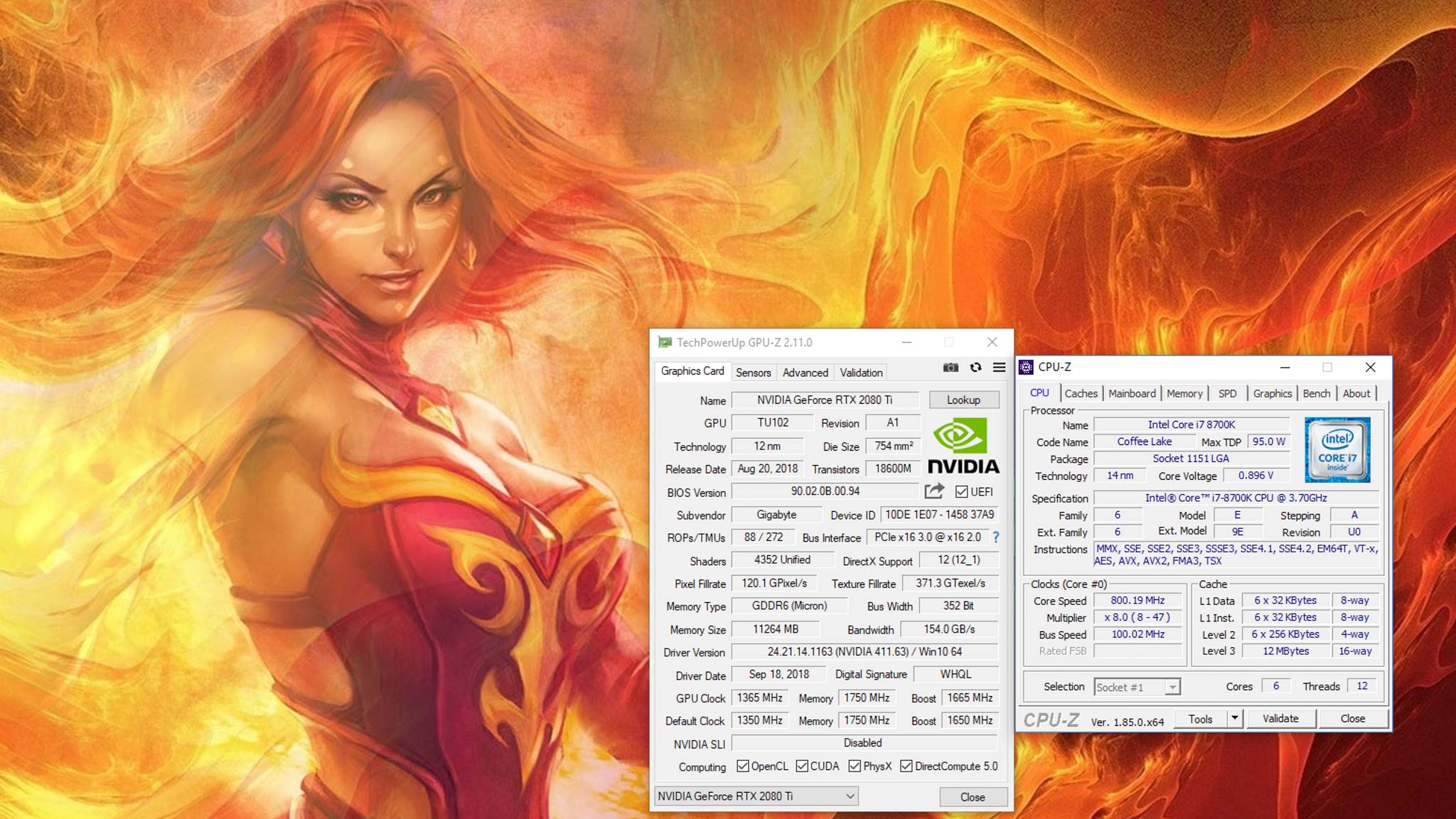
Task: Open the GPU-Z hamburger menu
Action: point(999,368)
